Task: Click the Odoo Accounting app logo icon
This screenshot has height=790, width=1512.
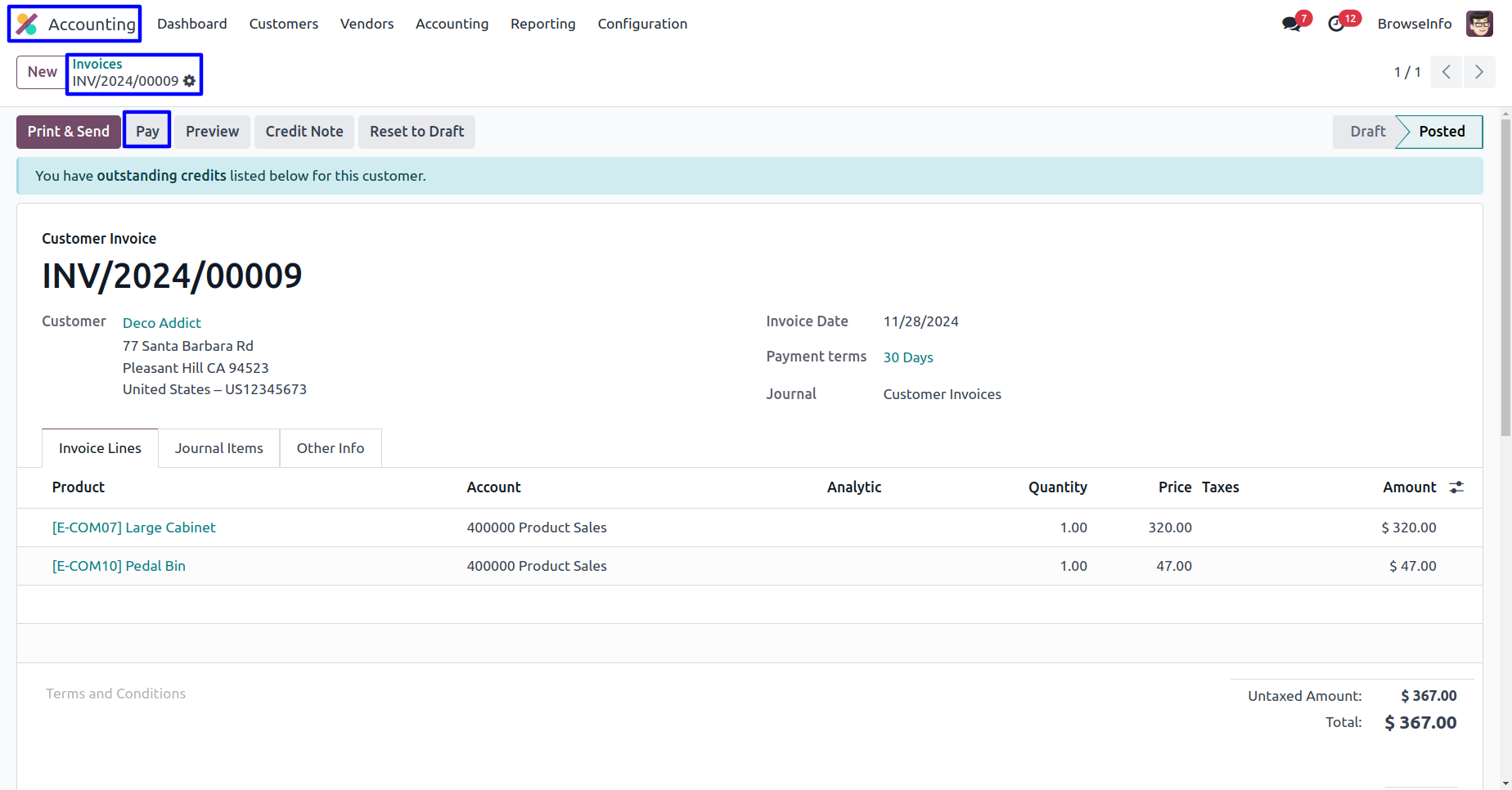Action: [27, 25]
